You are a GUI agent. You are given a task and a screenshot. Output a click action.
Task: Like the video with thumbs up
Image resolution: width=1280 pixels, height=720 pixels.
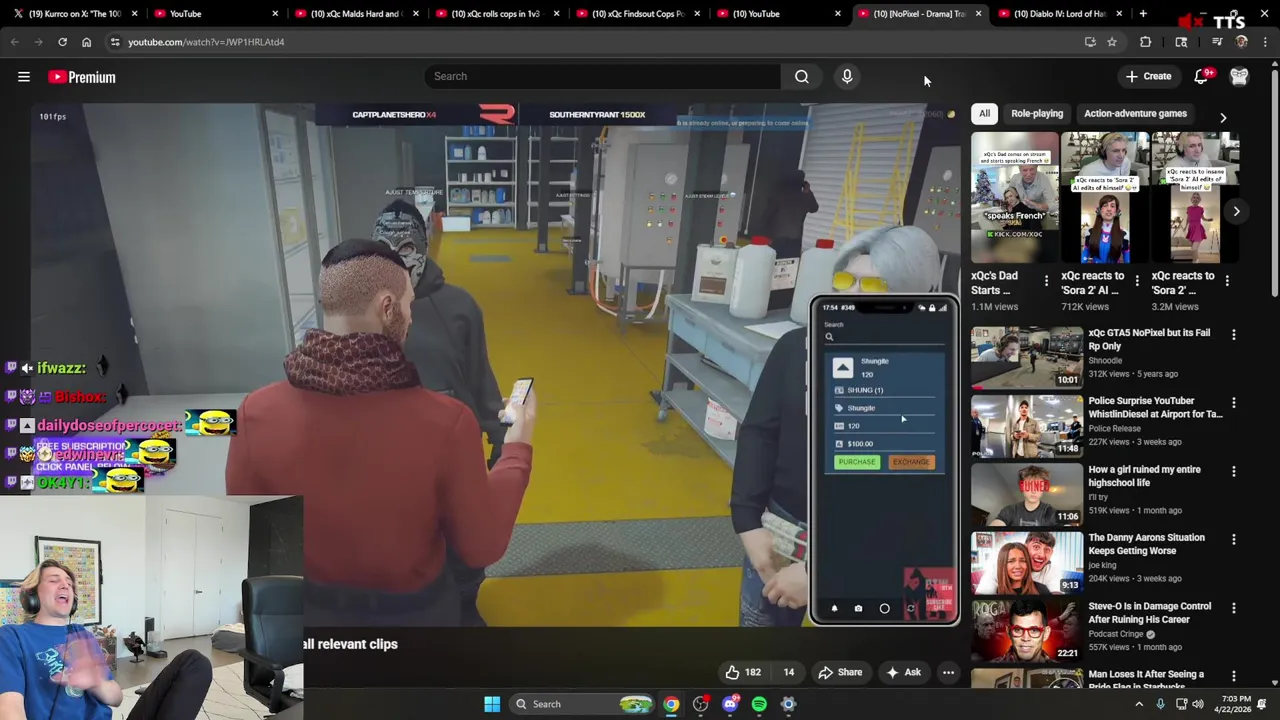pos(743,672)
